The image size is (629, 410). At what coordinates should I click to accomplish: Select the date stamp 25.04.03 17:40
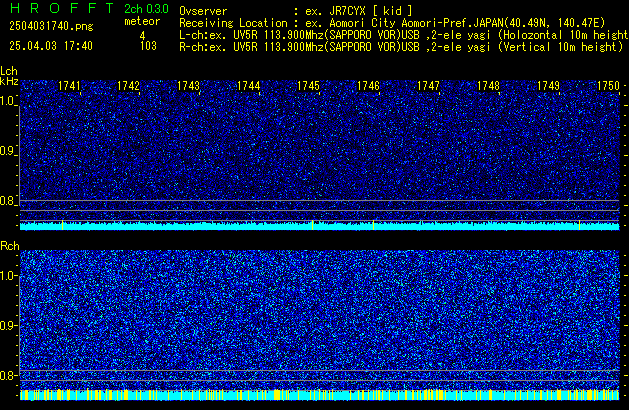(x=51, y=46)
